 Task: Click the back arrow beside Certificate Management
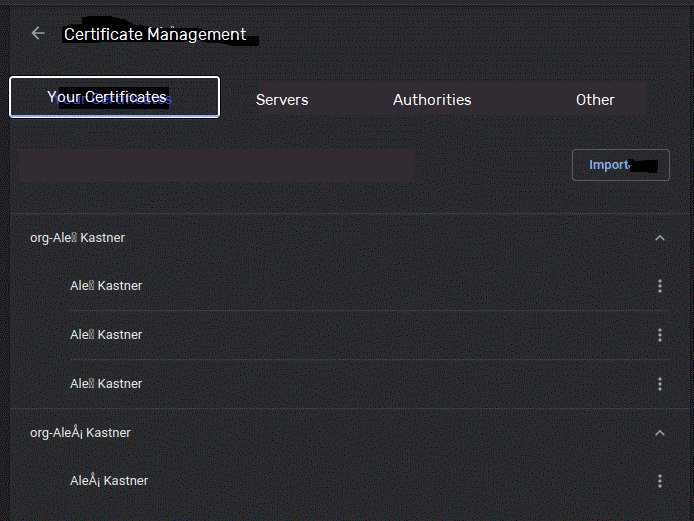38,33
